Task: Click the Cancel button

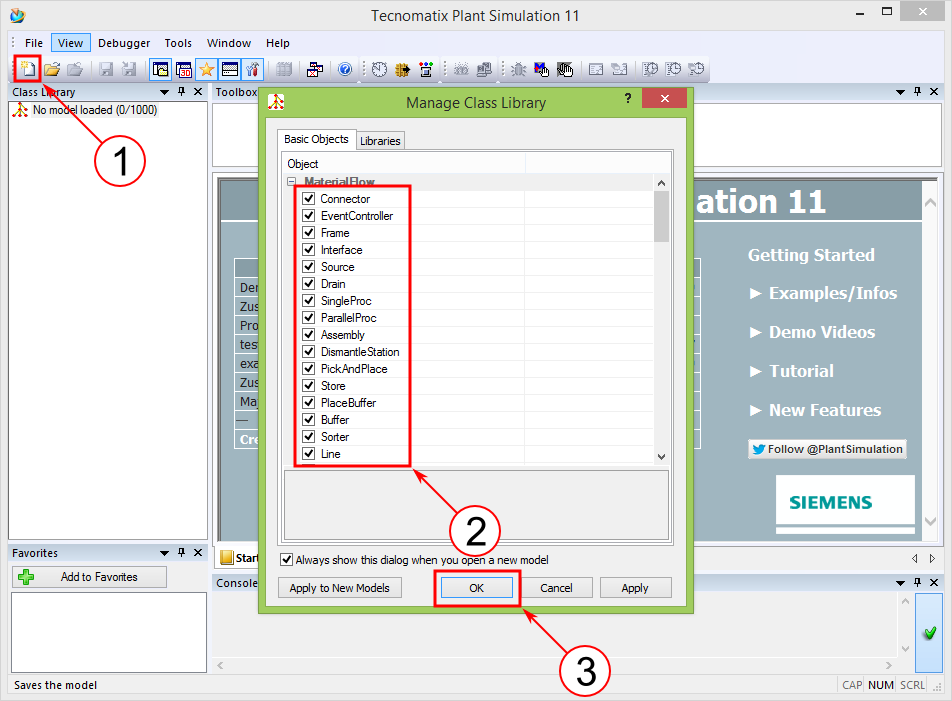Action: pos(556,588)
